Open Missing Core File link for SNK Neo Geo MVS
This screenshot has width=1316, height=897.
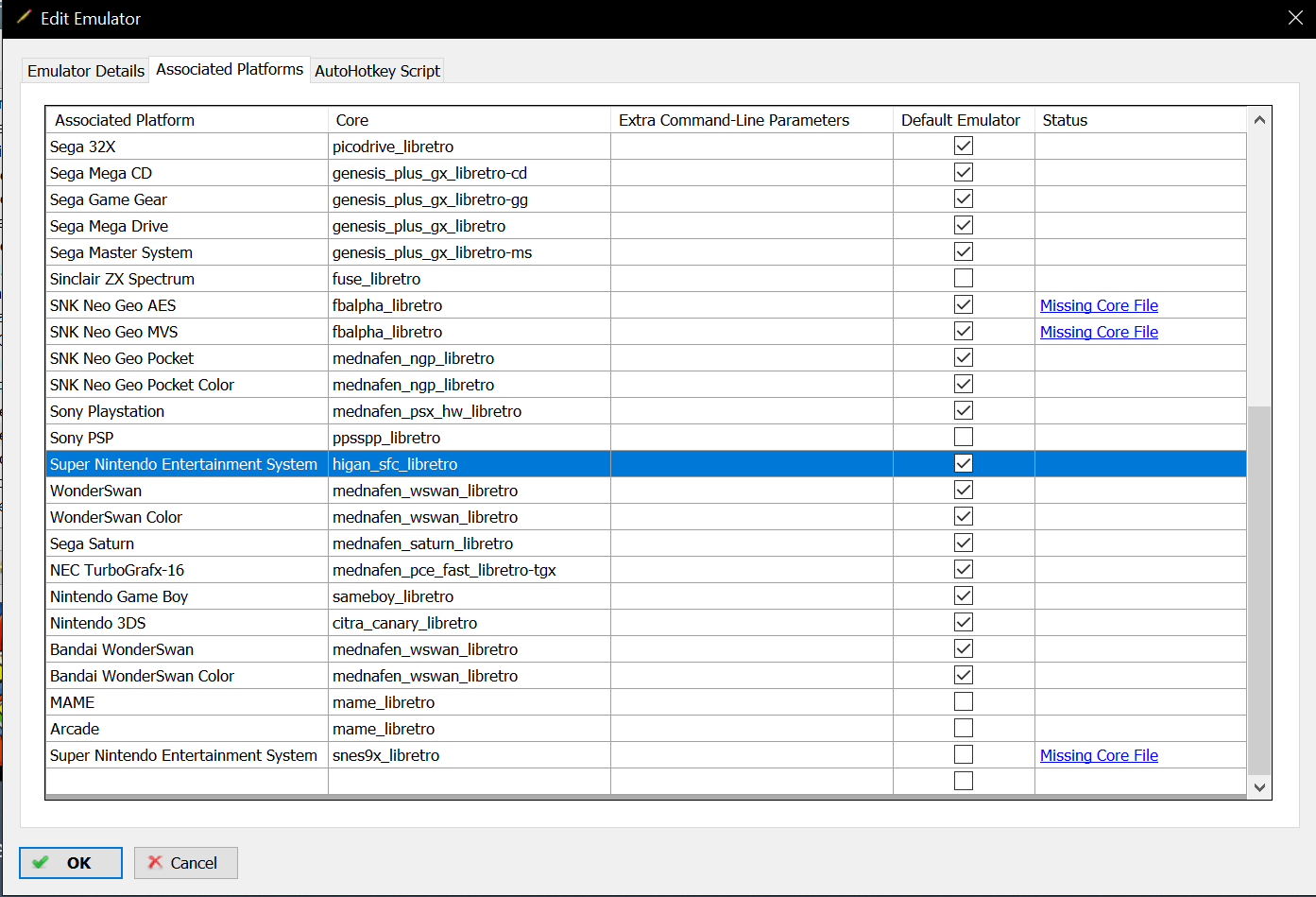(1099, 332)
